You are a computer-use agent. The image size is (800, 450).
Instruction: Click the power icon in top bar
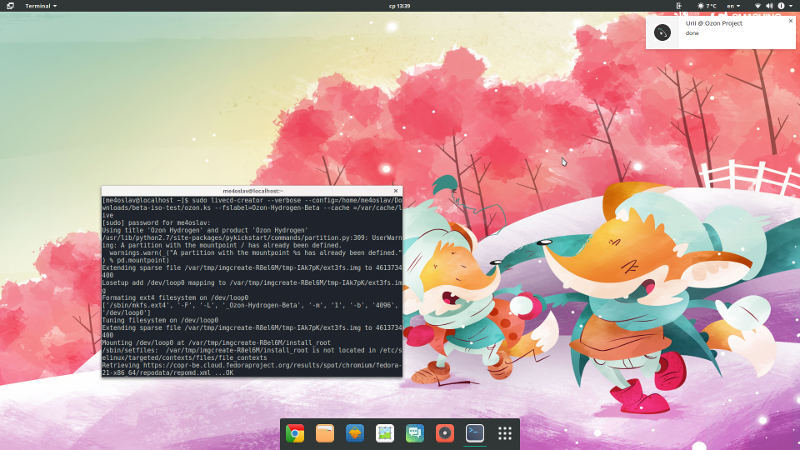(x=781, y=6)
